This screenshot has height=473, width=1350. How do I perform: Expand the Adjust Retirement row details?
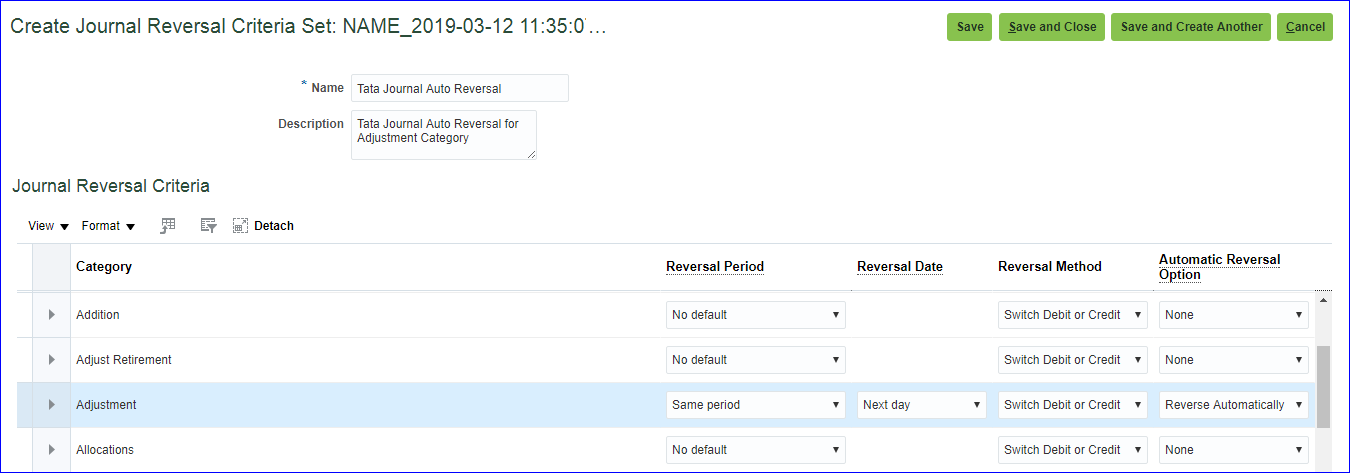(x=51, y=360)
